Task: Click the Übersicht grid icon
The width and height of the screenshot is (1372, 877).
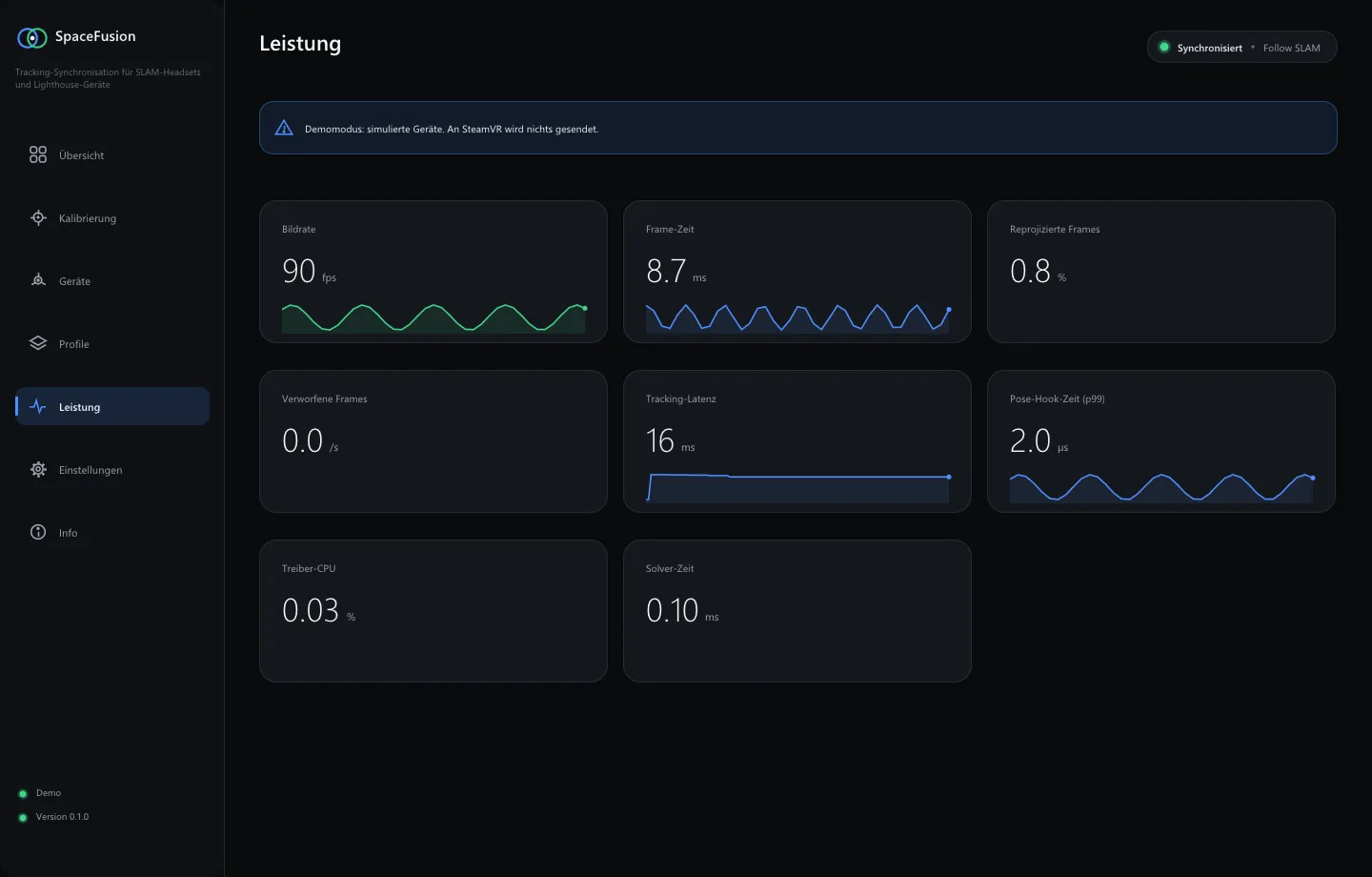Action: click(x=38, y=154)
